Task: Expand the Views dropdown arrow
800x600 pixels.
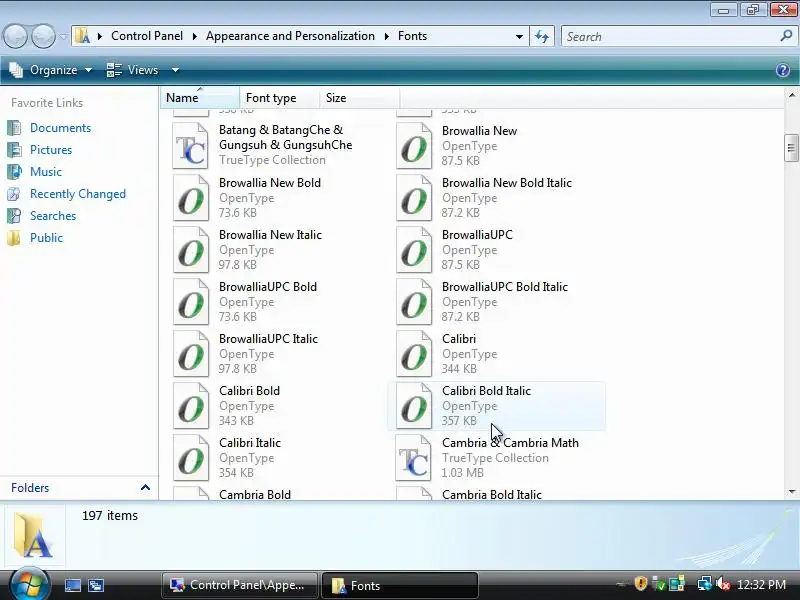Action: 175,70
